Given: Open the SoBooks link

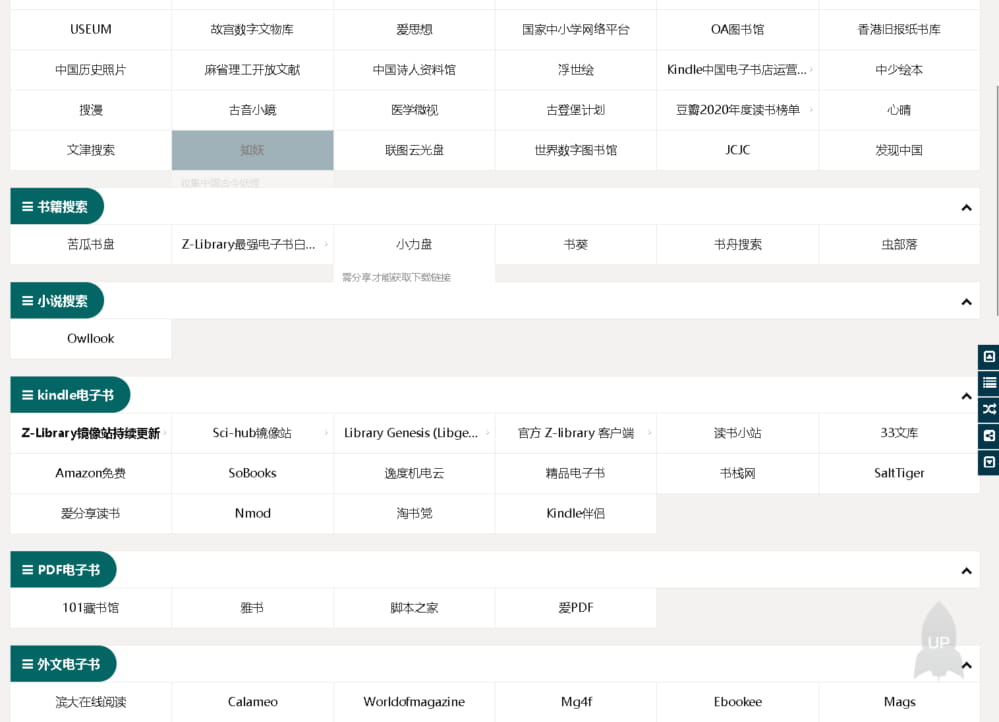Looking at the screenshot, I should coord(252,473).
